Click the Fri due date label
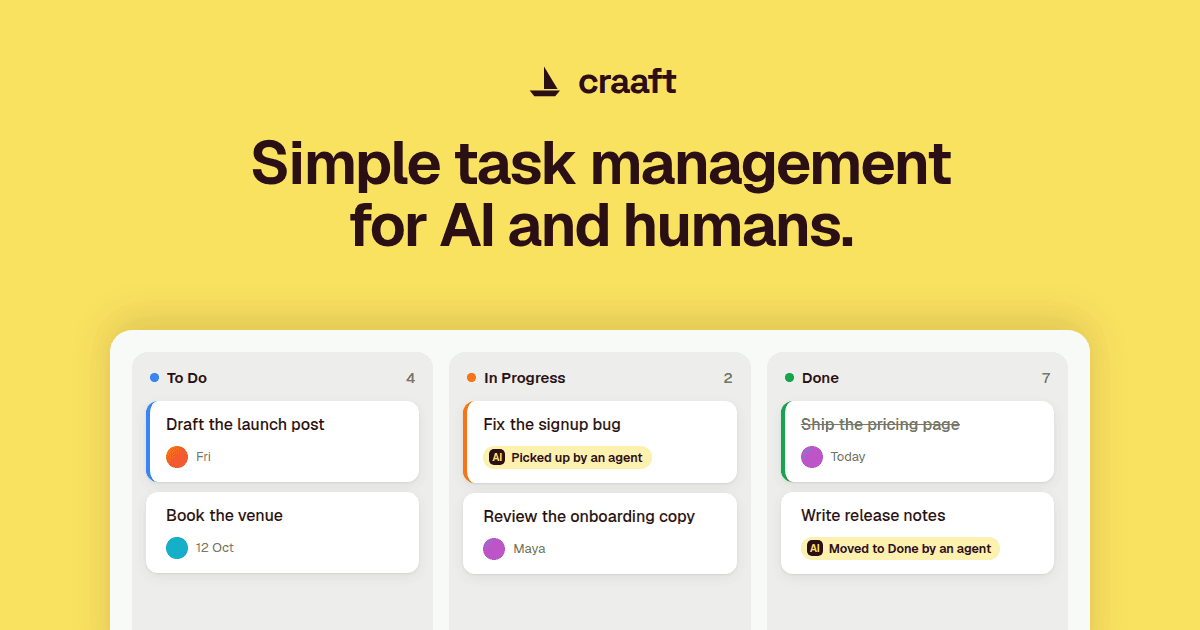Image resolution: width=1200 pixels, height=630 pixels. tap(203, 457)
